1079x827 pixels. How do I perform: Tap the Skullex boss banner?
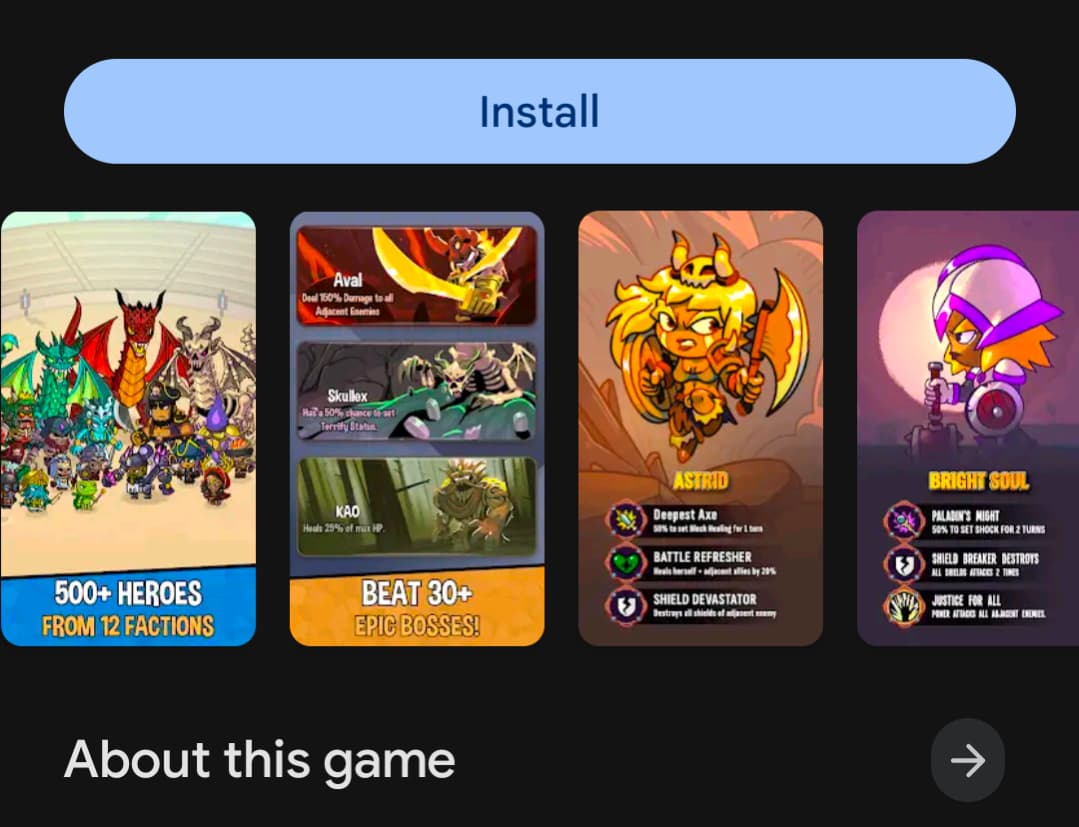416,391
